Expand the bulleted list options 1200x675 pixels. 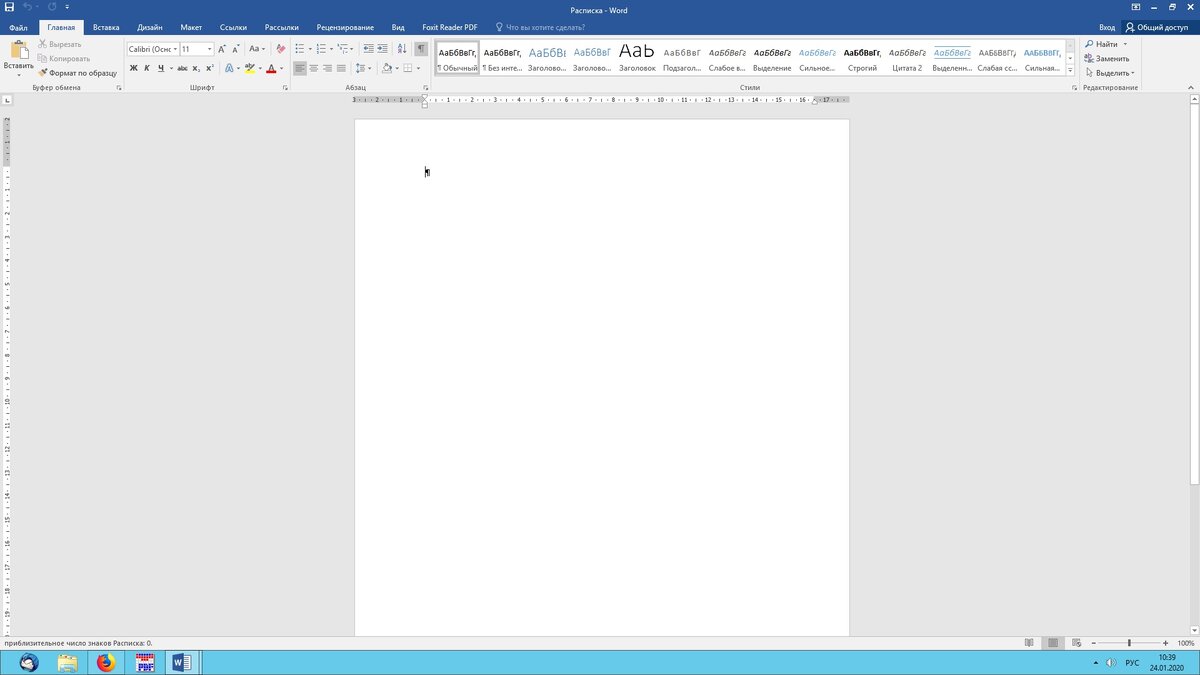[309, 49]
